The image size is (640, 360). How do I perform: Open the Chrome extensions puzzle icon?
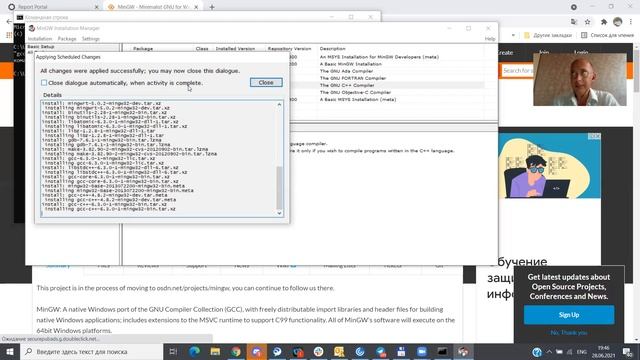pyautogui.click(x=604, y=22)
